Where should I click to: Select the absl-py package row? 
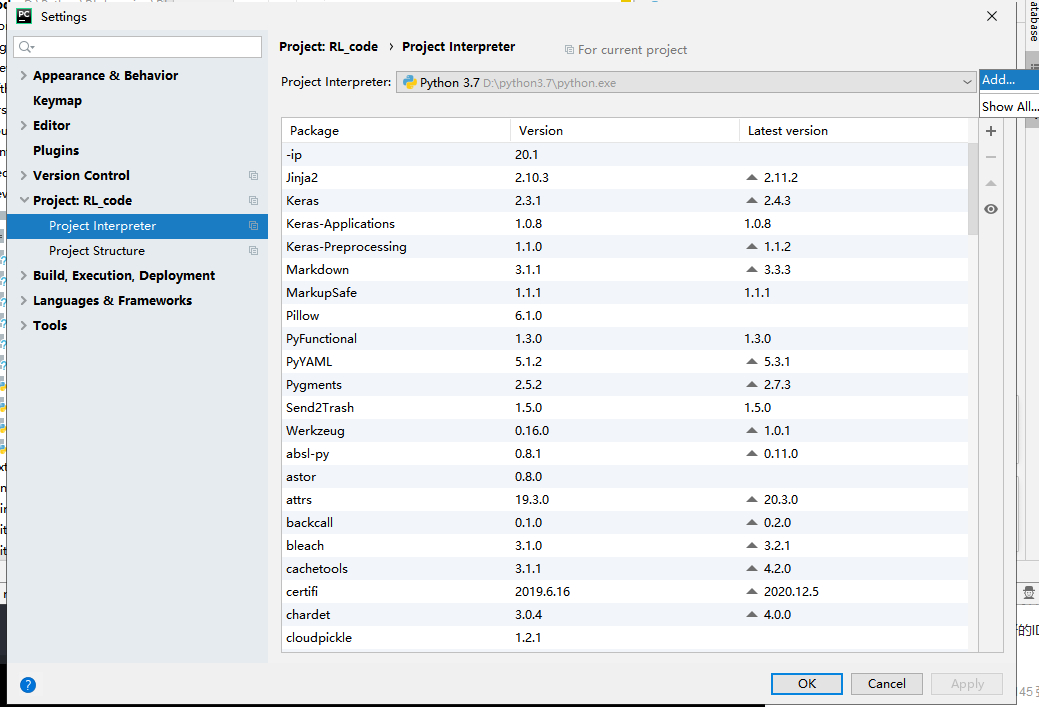625,453
